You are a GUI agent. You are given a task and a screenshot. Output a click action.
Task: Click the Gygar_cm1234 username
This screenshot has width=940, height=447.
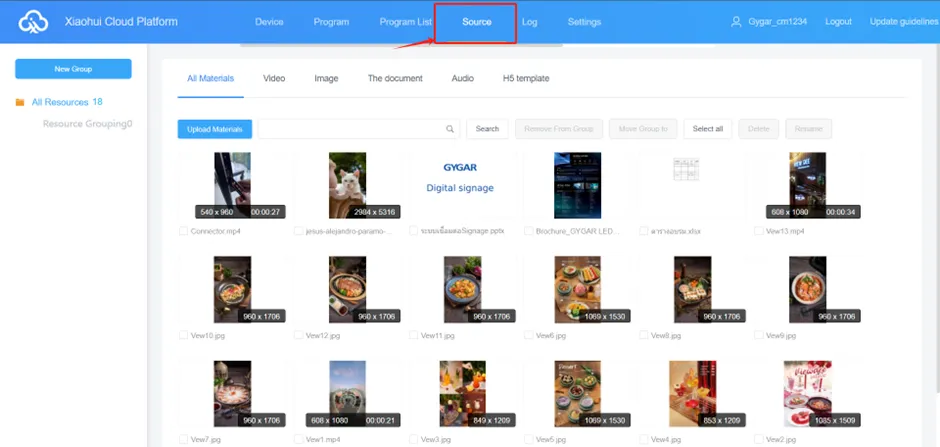coord(778,22)
